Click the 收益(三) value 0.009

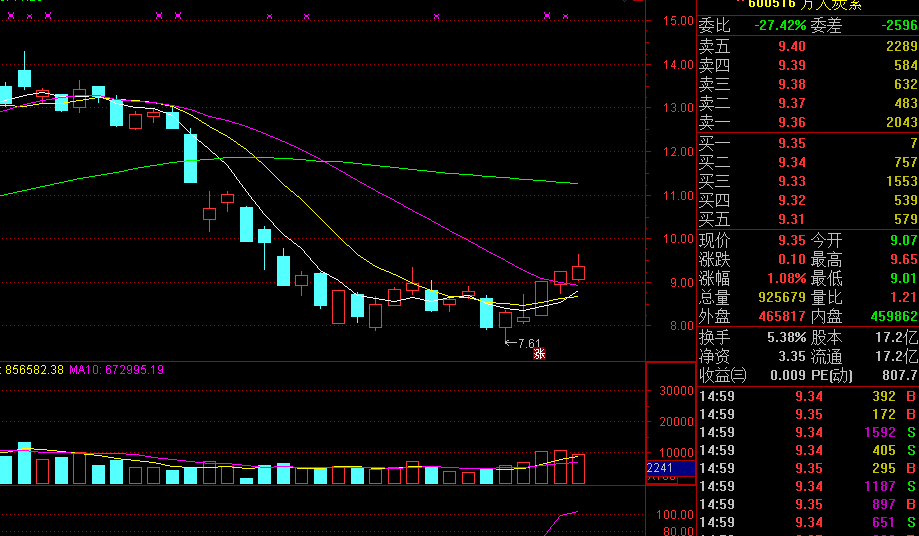788,375
